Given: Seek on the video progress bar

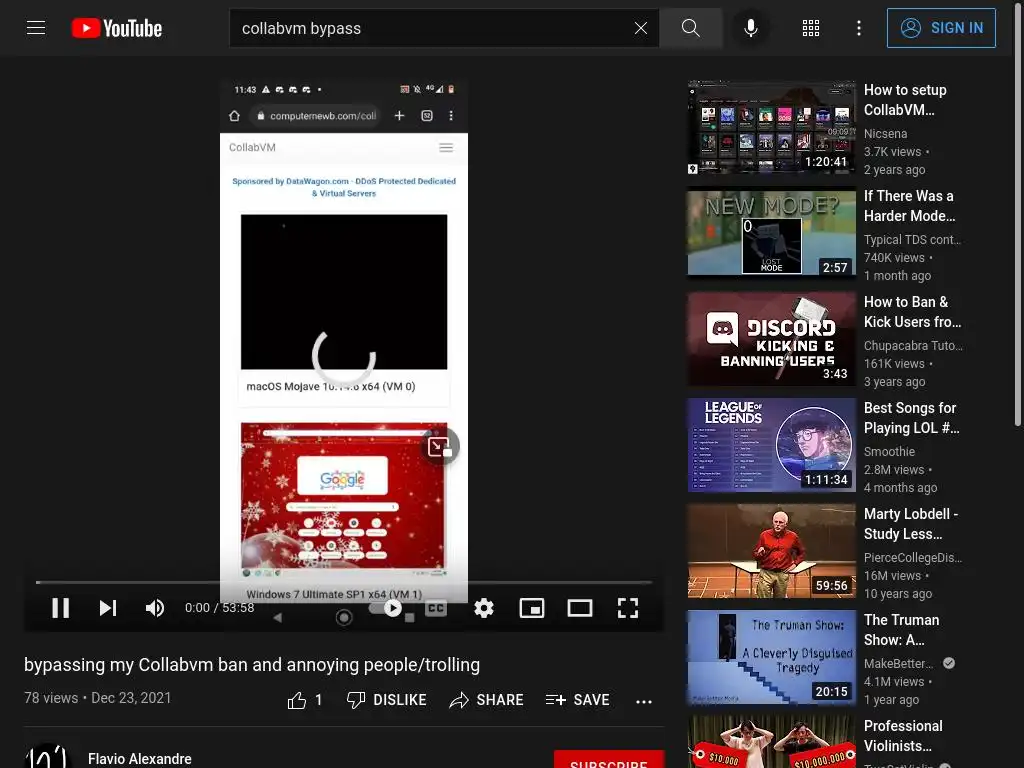Looking at the screenshot, I should (344, 581).
